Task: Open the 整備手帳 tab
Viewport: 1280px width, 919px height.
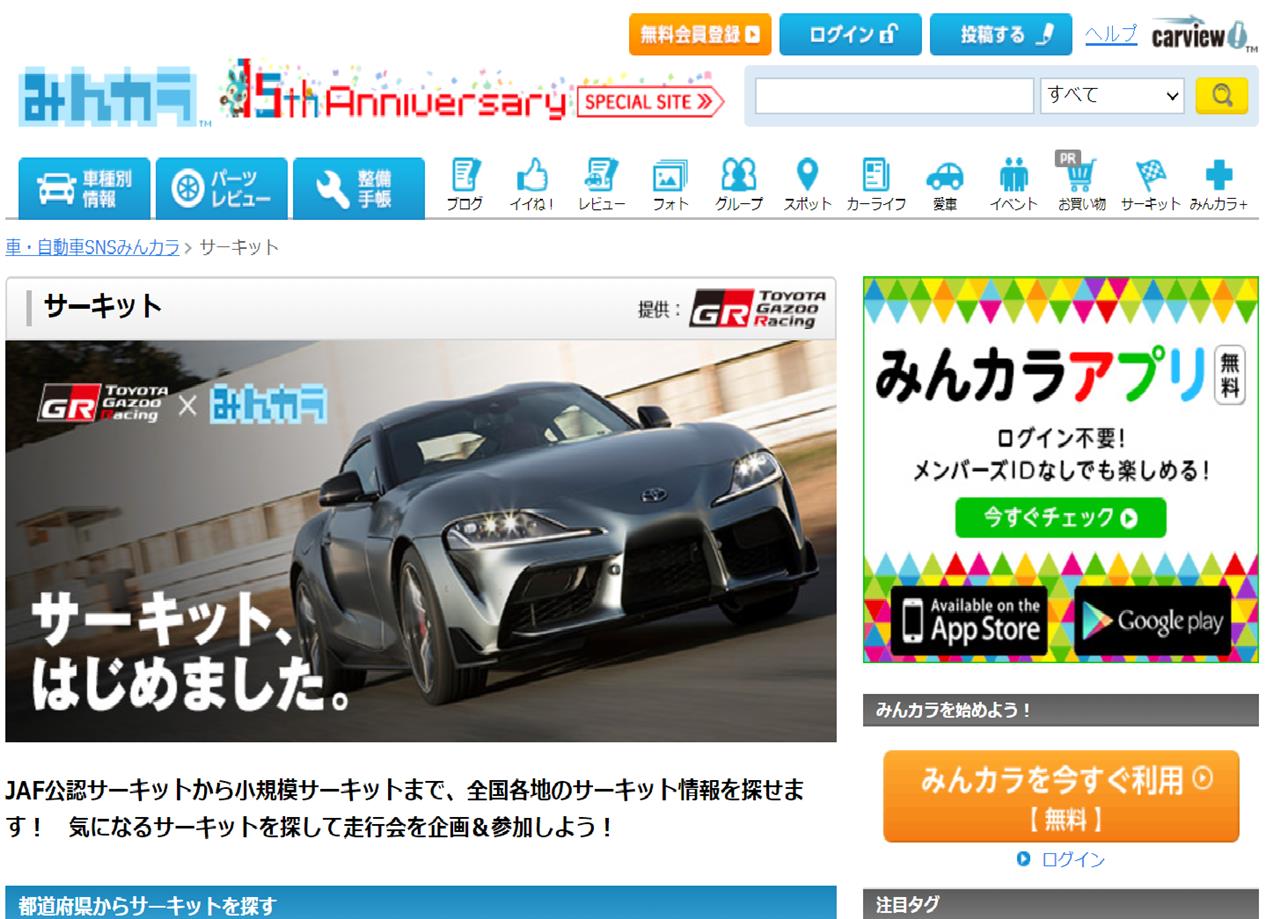Action: (x=359, y=187)
